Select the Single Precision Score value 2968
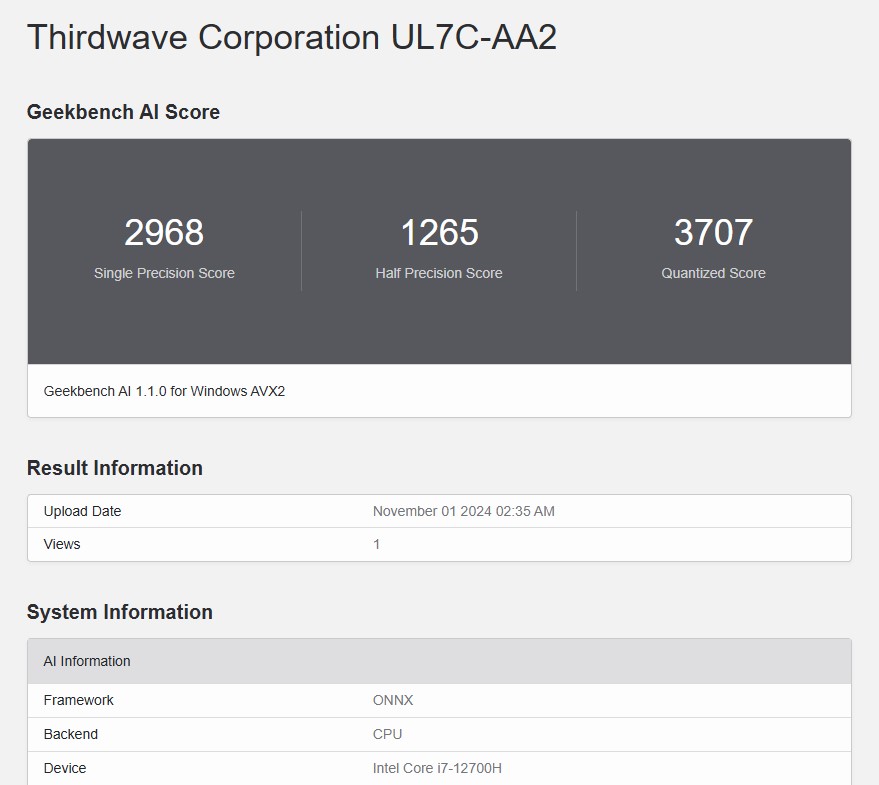 [x=164, y=233]
